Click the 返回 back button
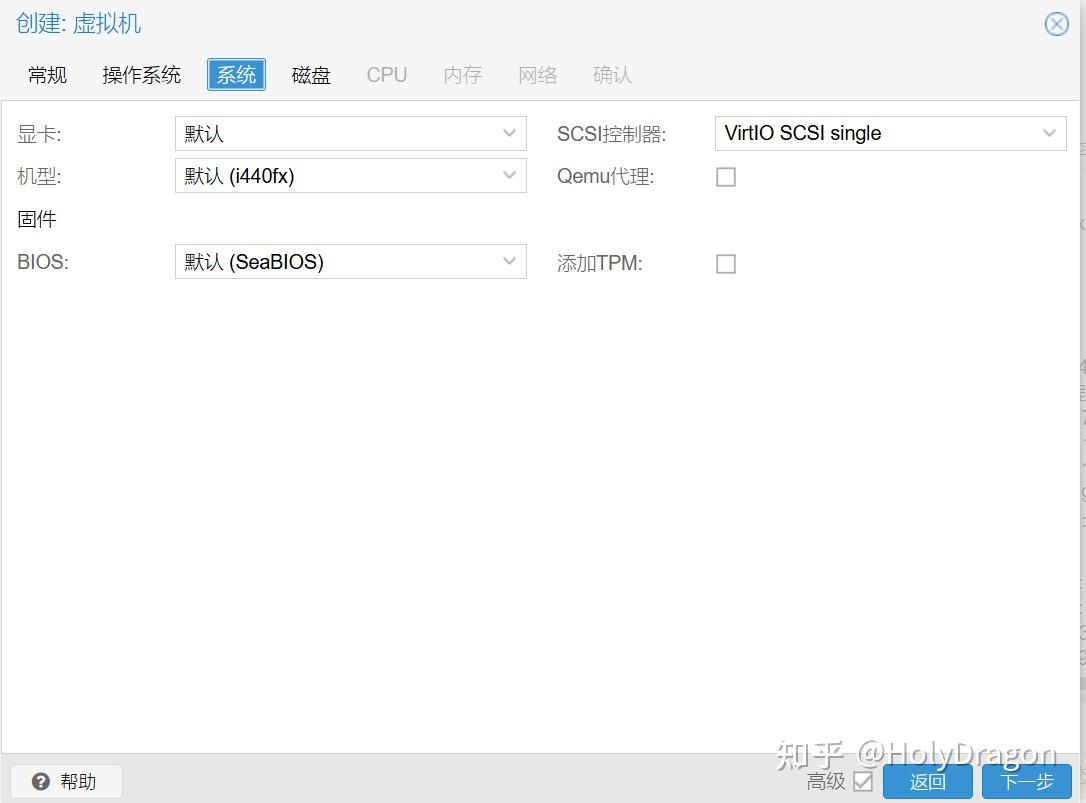 point(927,781)
